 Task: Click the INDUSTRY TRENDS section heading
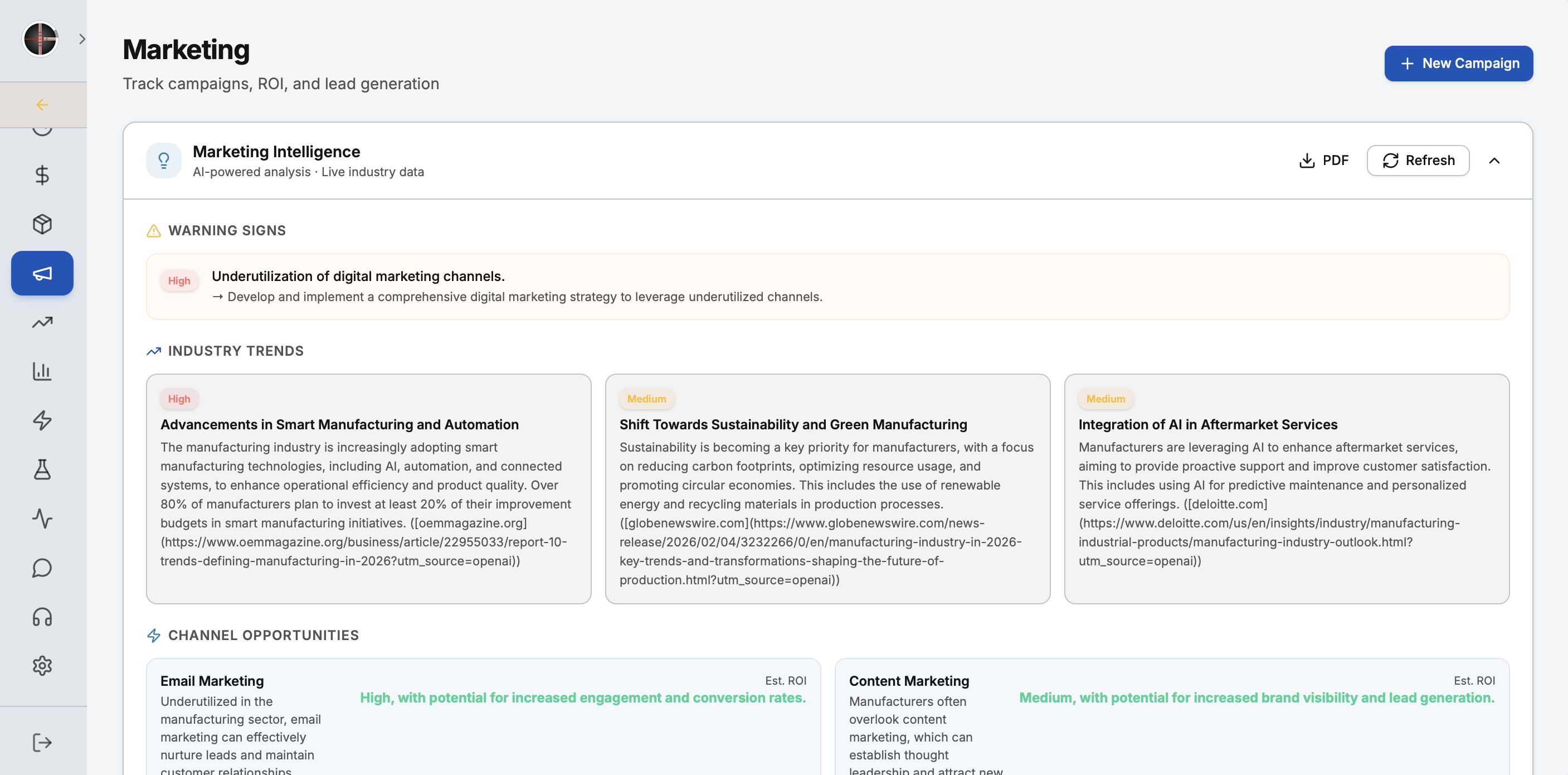(236, 352)
